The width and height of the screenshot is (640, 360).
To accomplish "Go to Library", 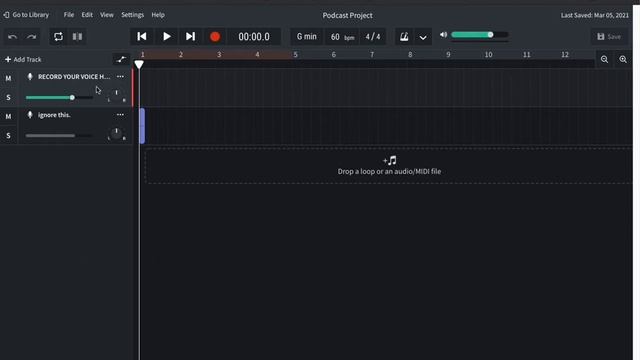I will (x=26, y=15).
